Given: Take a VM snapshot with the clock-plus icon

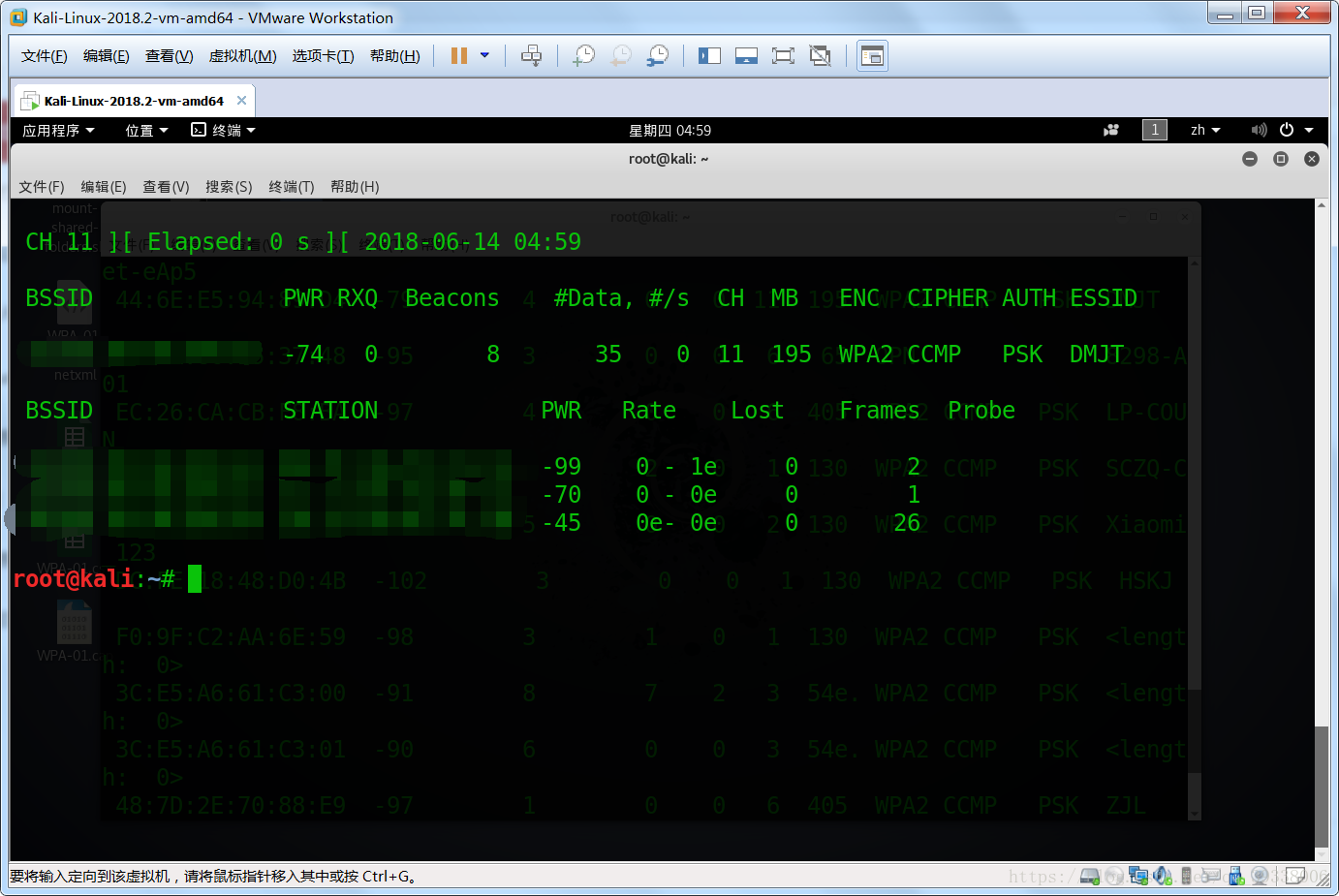Looking at the screenshot, I should (583, 56).
